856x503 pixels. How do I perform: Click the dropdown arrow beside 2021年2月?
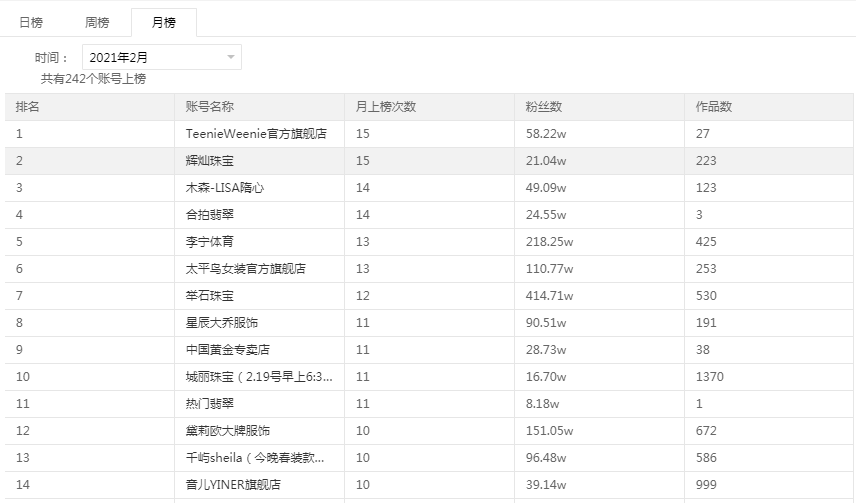tap(231, 58)
